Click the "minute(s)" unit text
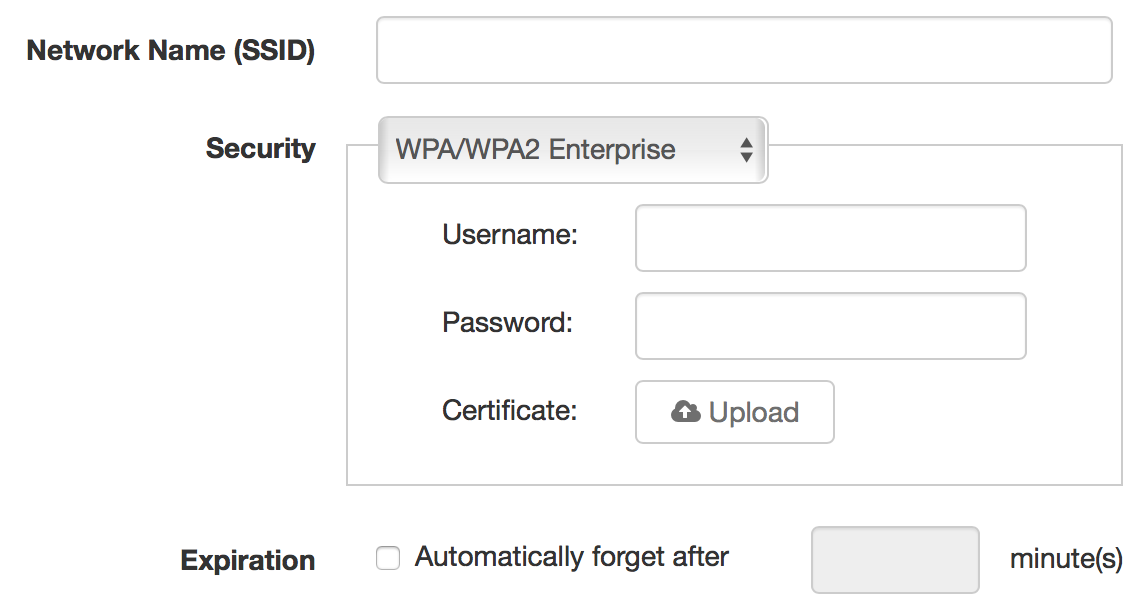Image resolution: width=1138 pixels, height=616 pixels. coord(1066,558)
